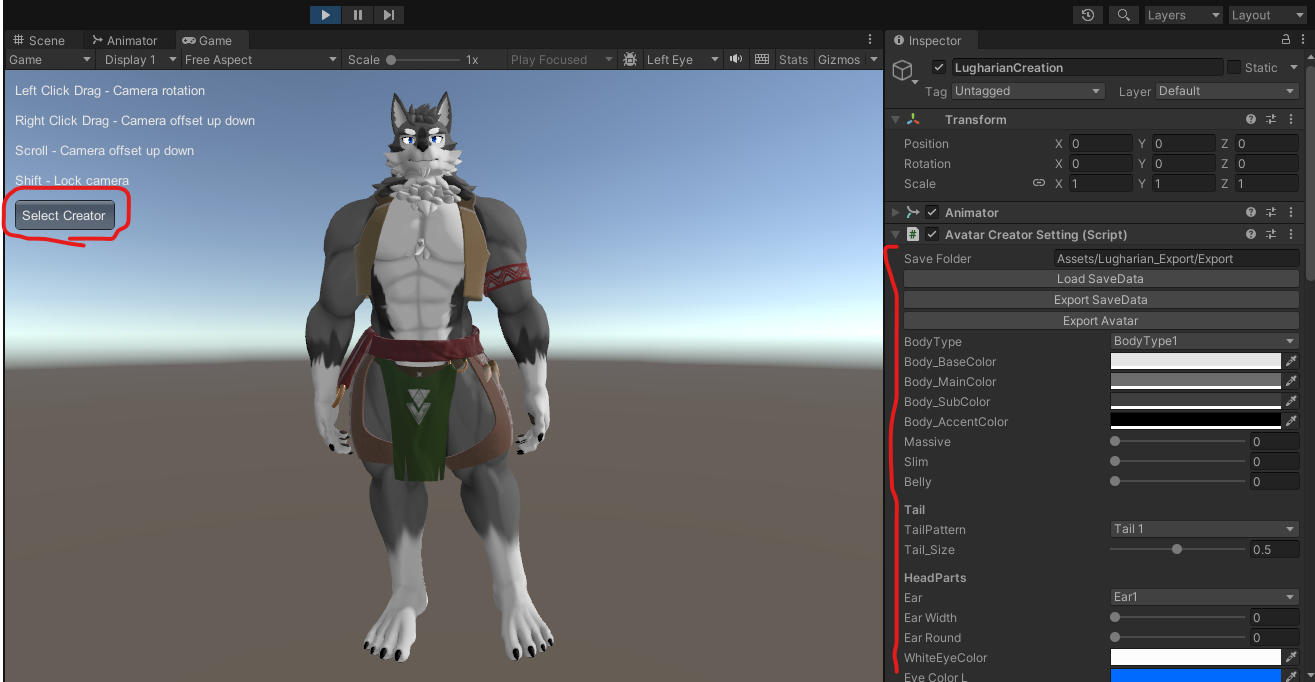The height and width of the screenshot is (682, 1315).
Task: Click the Export Avatar button
Action: [x=1101, y=321]
